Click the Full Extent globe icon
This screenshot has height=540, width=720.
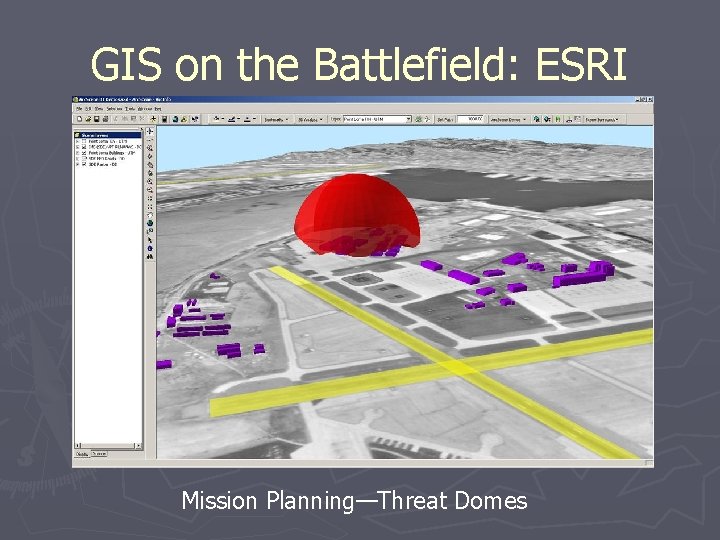coord(150,223)
